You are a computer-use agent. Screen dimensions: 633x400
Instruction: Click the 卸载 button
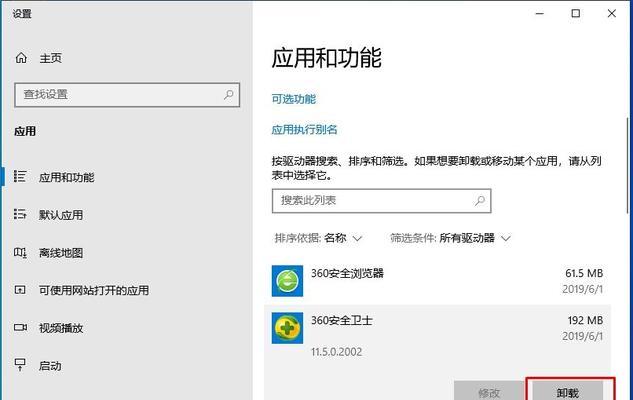tap(568, 391)
